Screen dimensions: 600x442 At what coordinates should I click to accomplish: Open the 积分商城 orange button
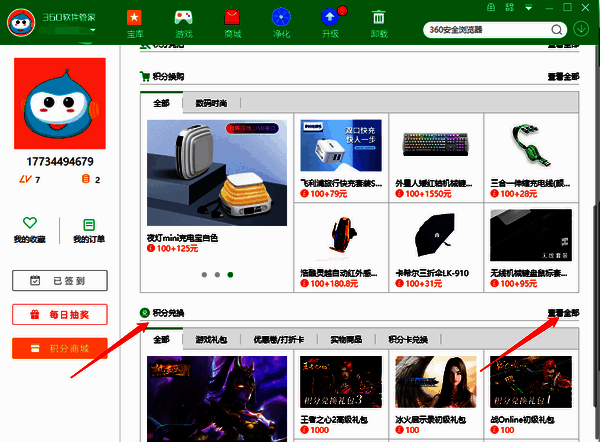60,348
